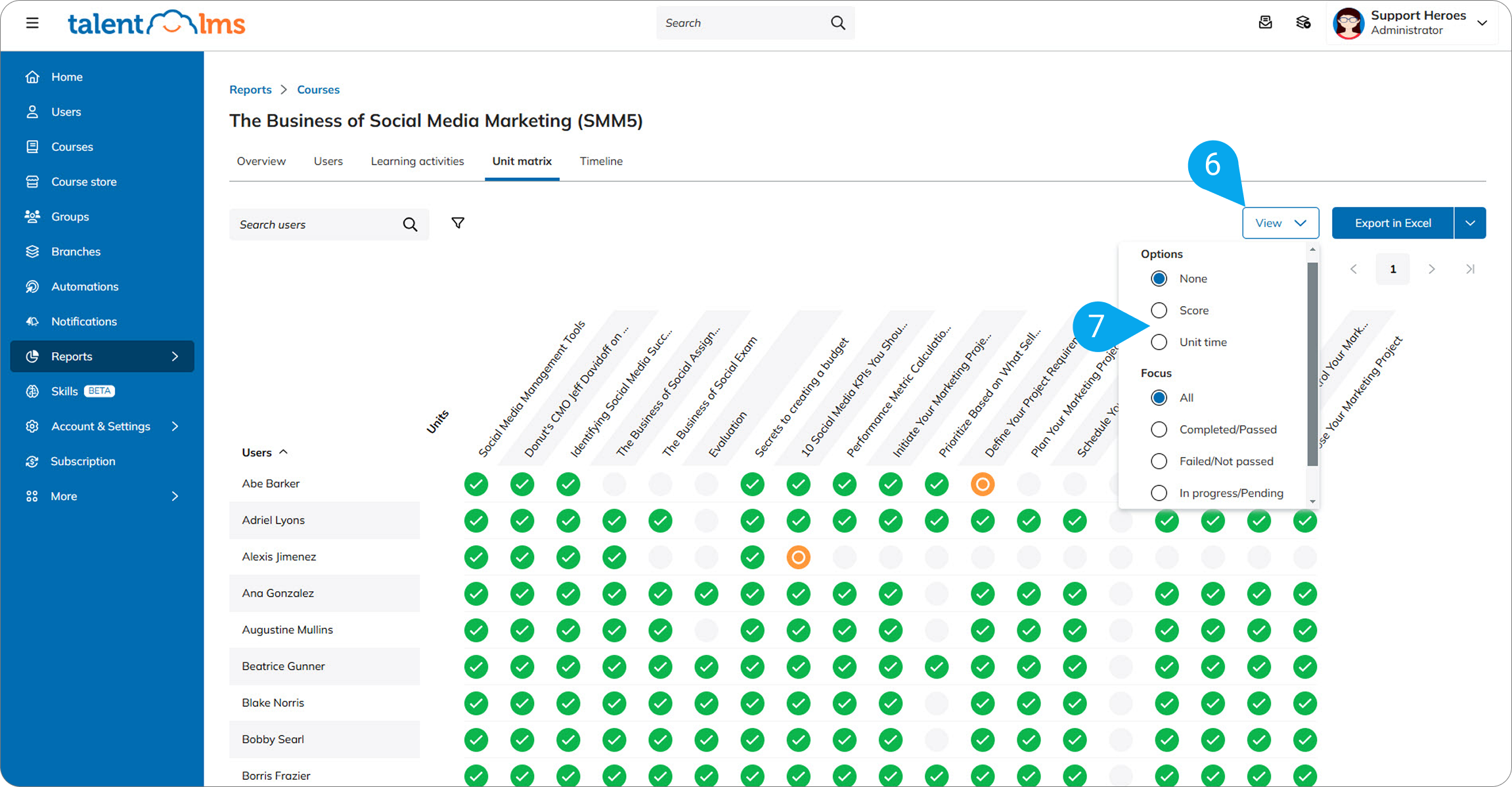
Task: Expand the Support Heroes account menu chevron
Action: point(1482,23)
